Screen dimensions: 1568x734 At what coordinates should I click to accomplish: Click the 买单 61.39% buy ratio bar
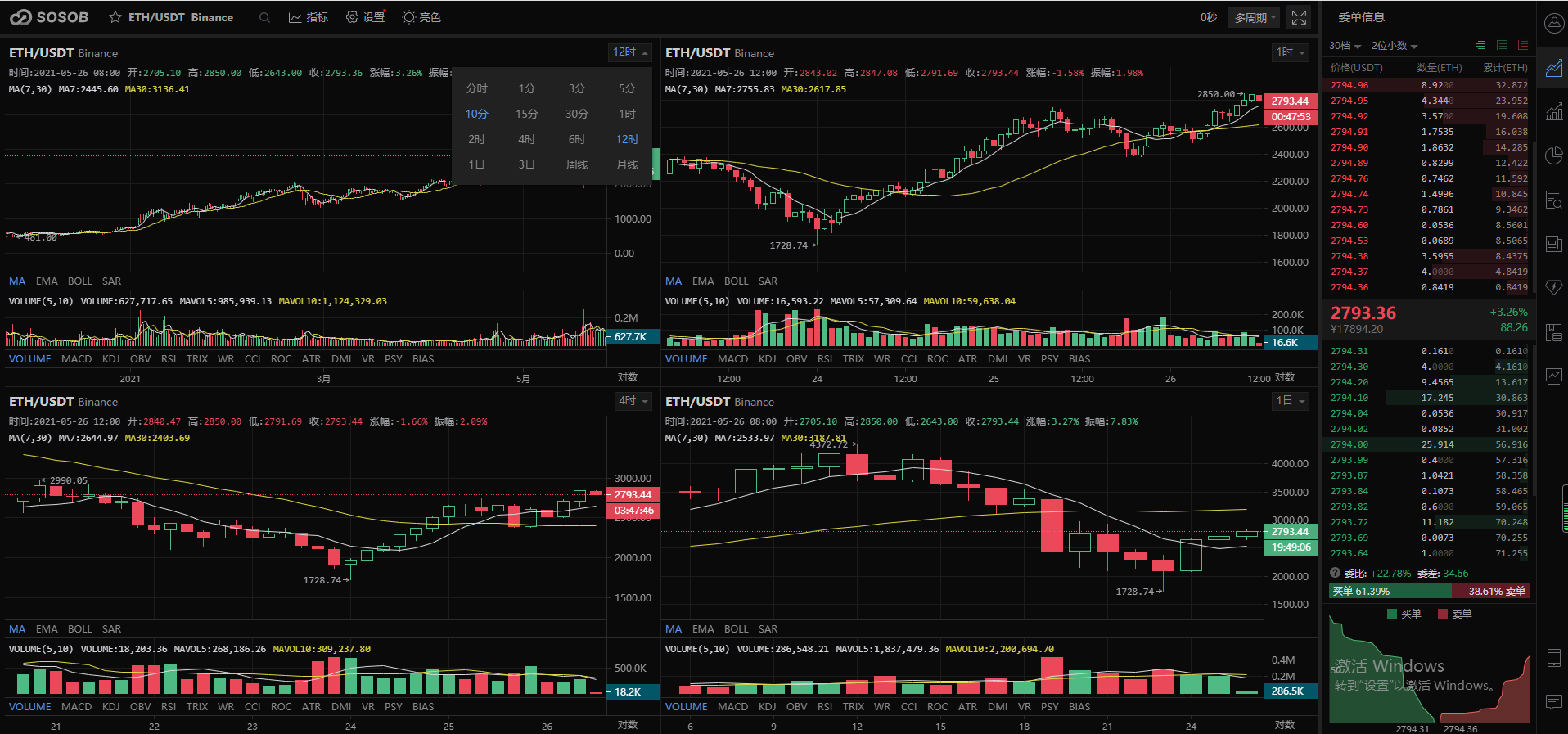click(1390, 591)
